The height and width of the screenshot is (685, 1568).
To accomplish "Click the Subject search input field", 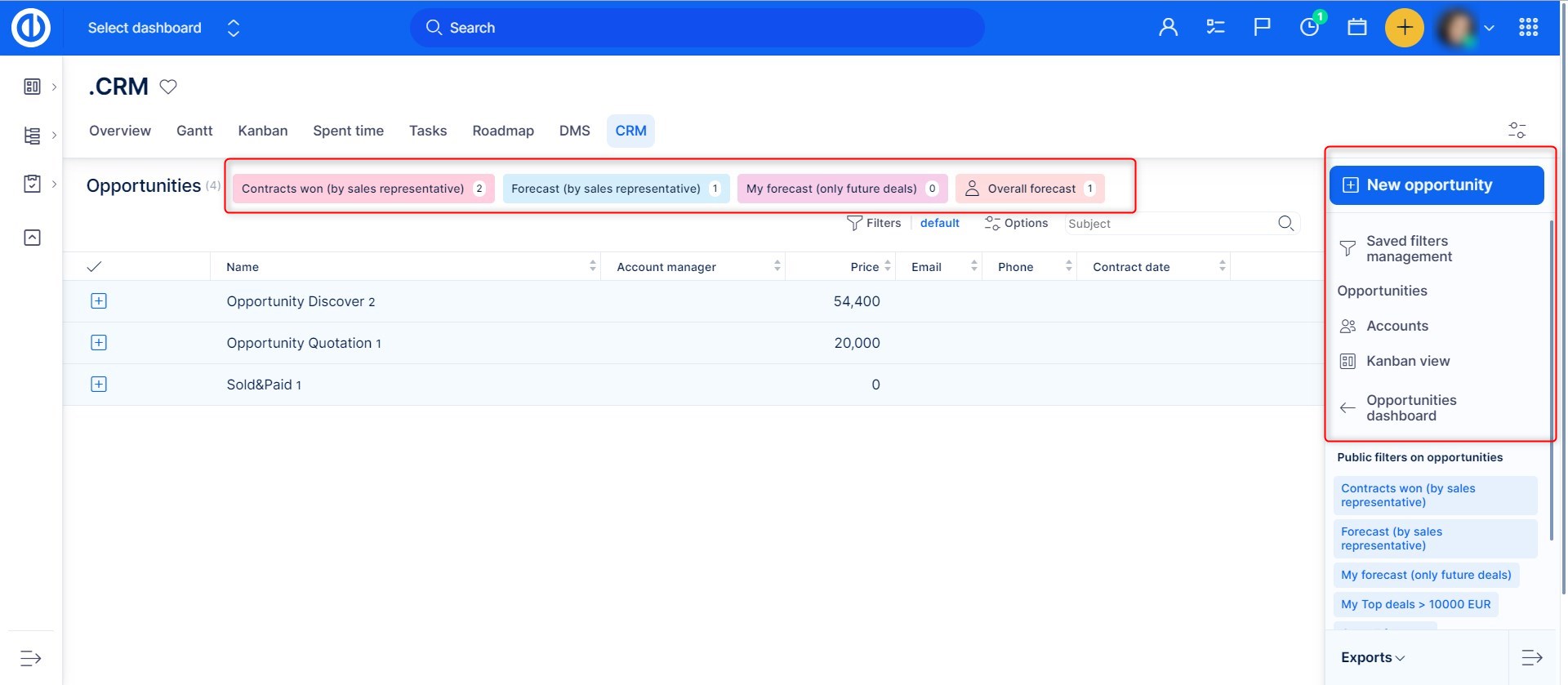I will [x=1168, y=224].
